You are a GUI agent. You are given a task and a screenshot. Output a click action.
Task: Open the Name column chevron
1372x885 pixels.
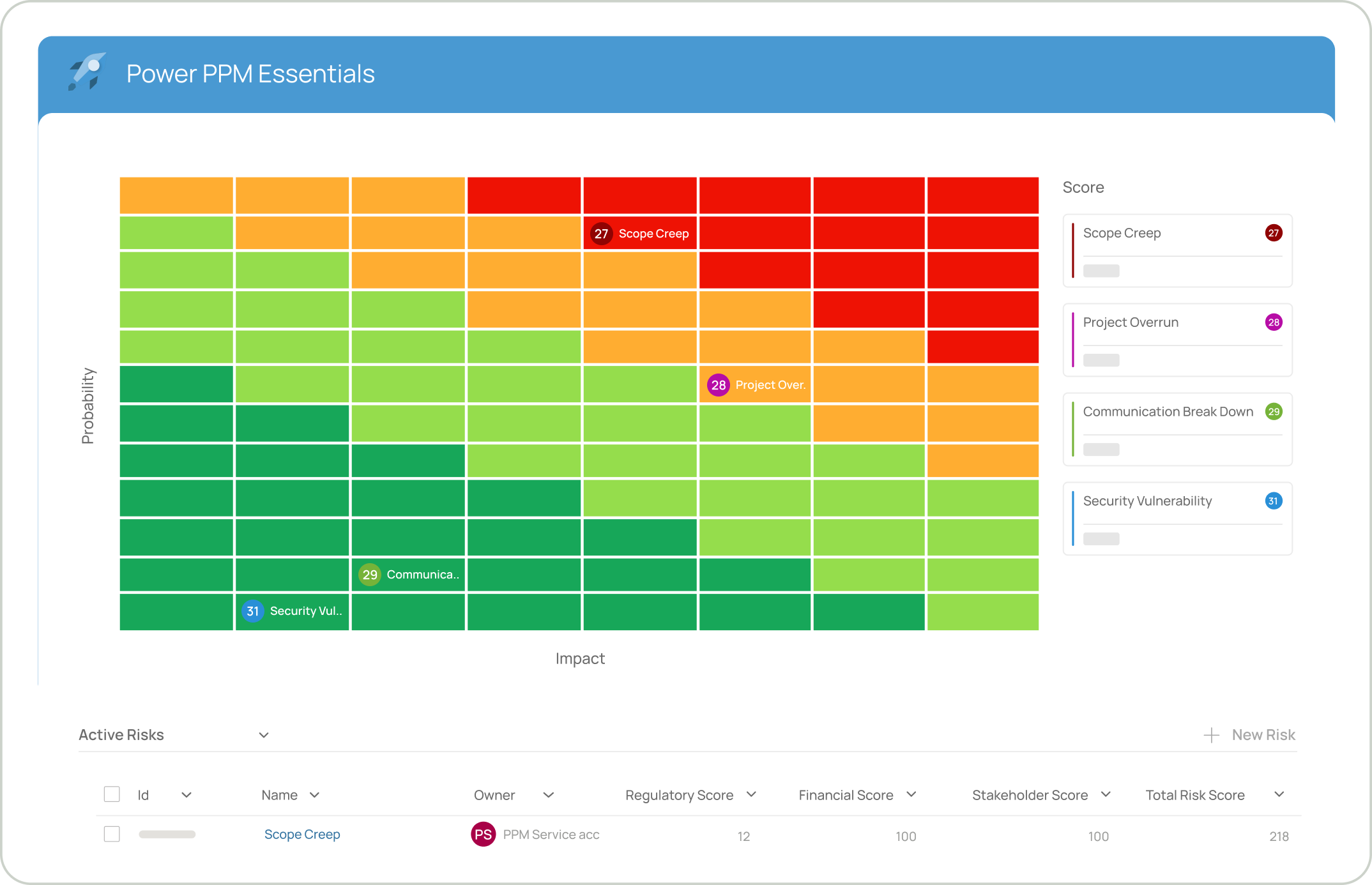(314, 795)
